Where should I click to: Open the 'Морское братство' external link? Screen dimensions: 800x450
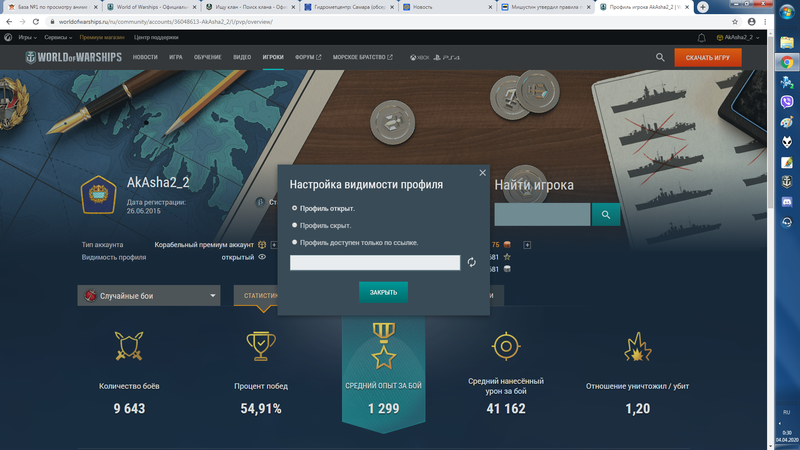(363, 58)
